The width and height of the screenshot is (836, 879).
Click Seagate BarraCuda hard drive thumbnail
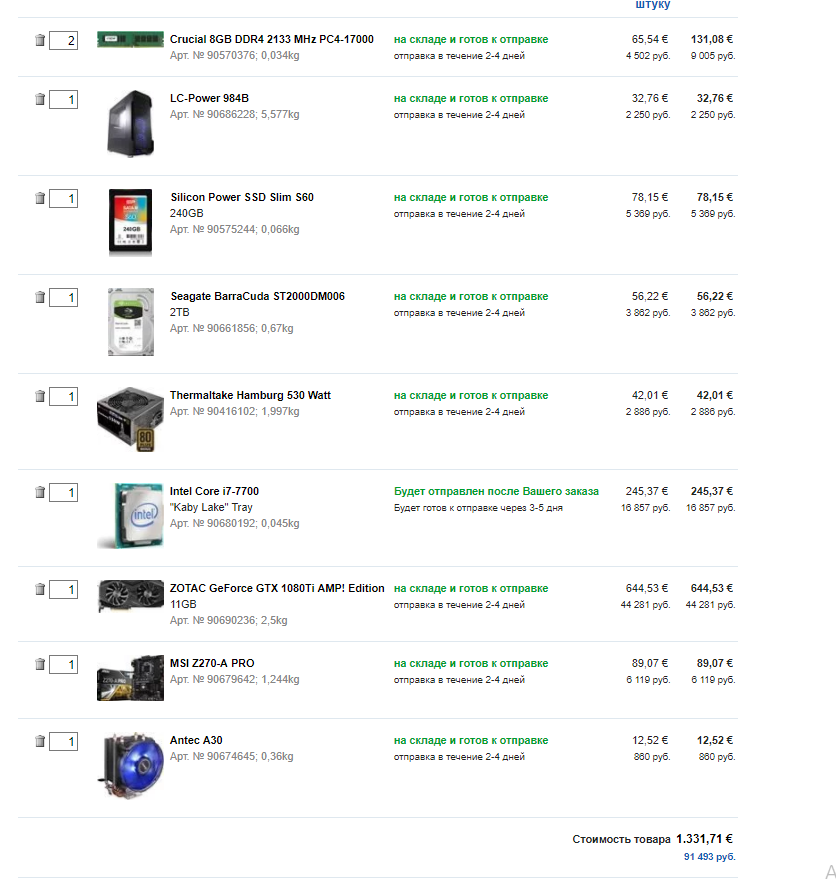coord(130,321)
